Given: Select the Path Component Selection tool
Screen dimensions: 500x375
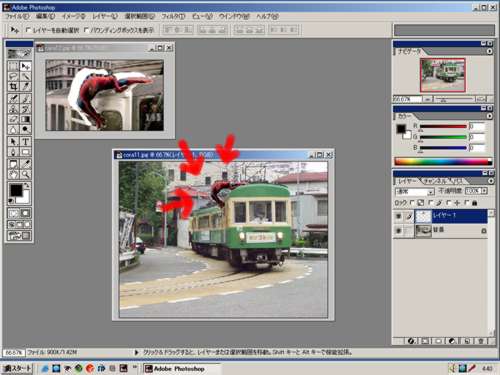Looking at the screenshot, I should tap(13, 142).
